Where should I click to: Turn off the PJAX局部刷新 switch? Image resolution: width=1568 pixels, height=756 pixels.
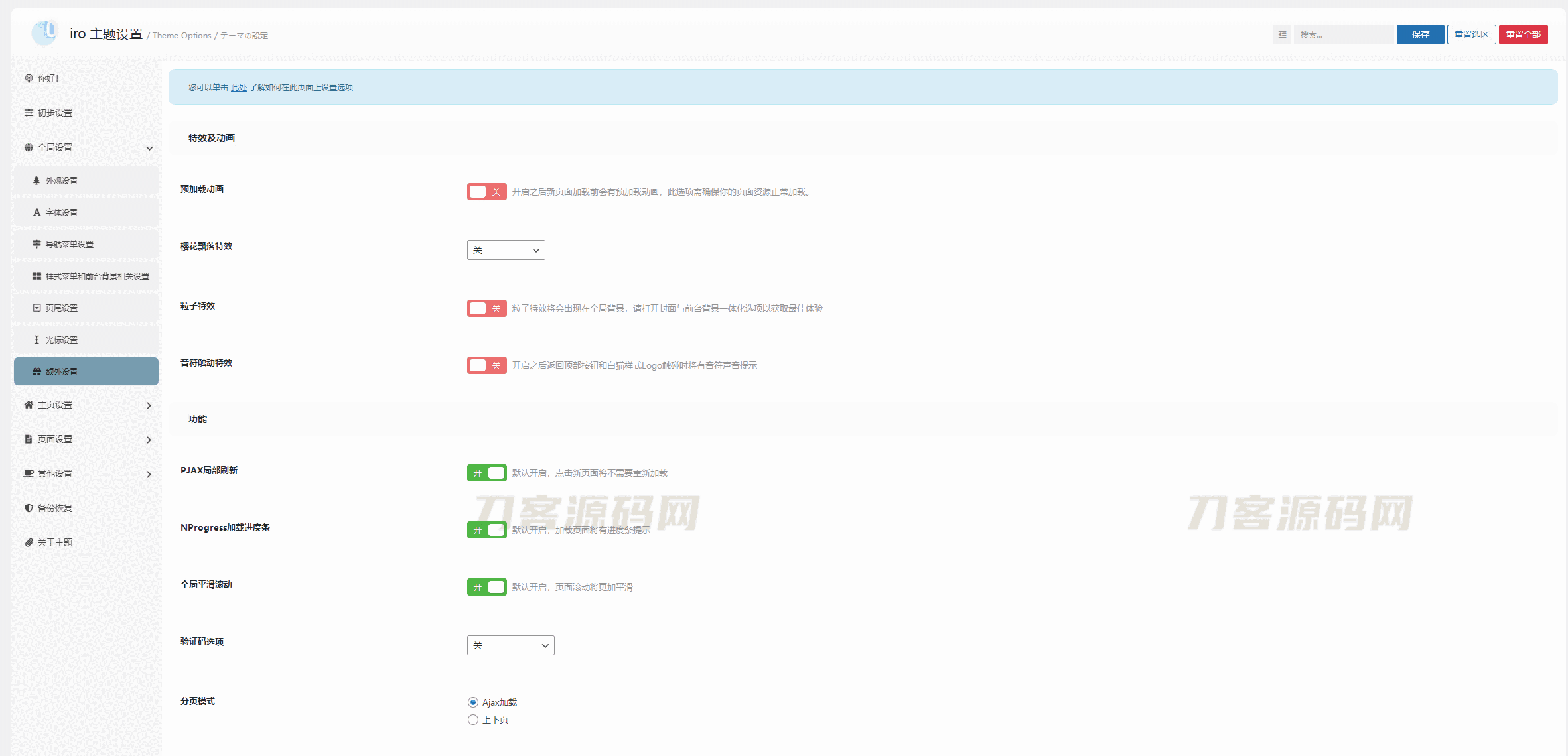[486, 473]
